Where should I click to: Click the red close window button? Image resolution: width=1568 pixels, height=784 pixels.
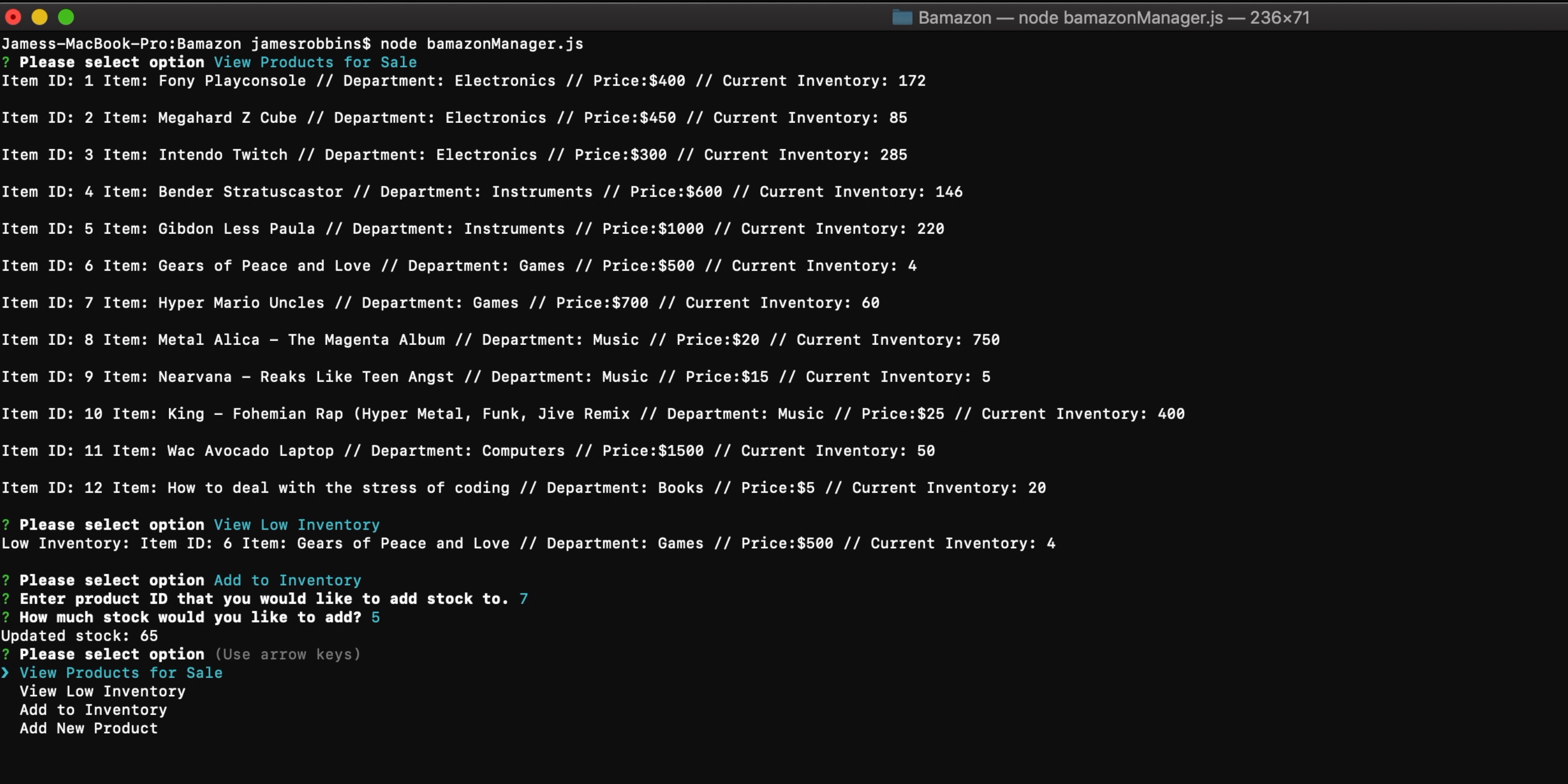(x=13, y=17)
